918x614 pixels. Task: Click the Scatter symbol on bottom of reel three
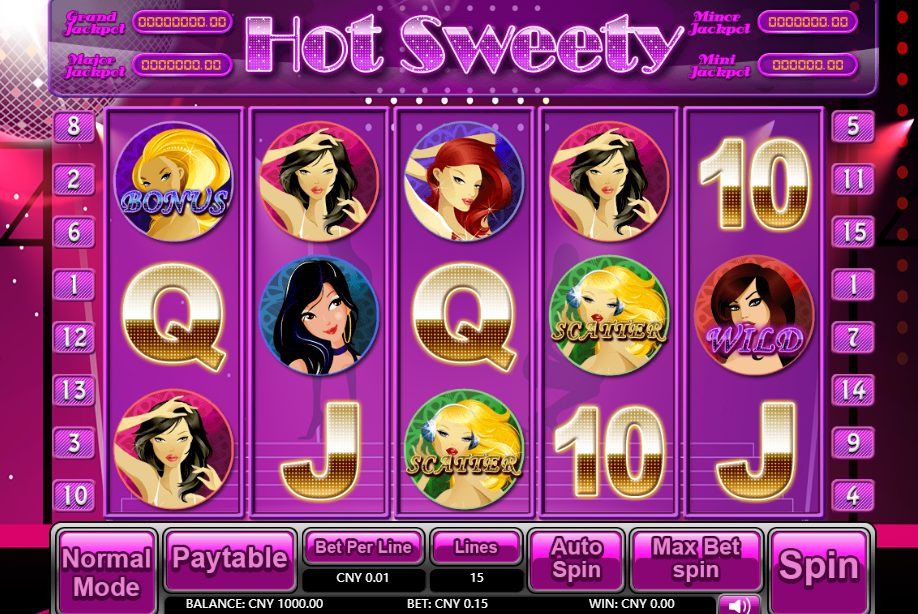click(464, 449)
